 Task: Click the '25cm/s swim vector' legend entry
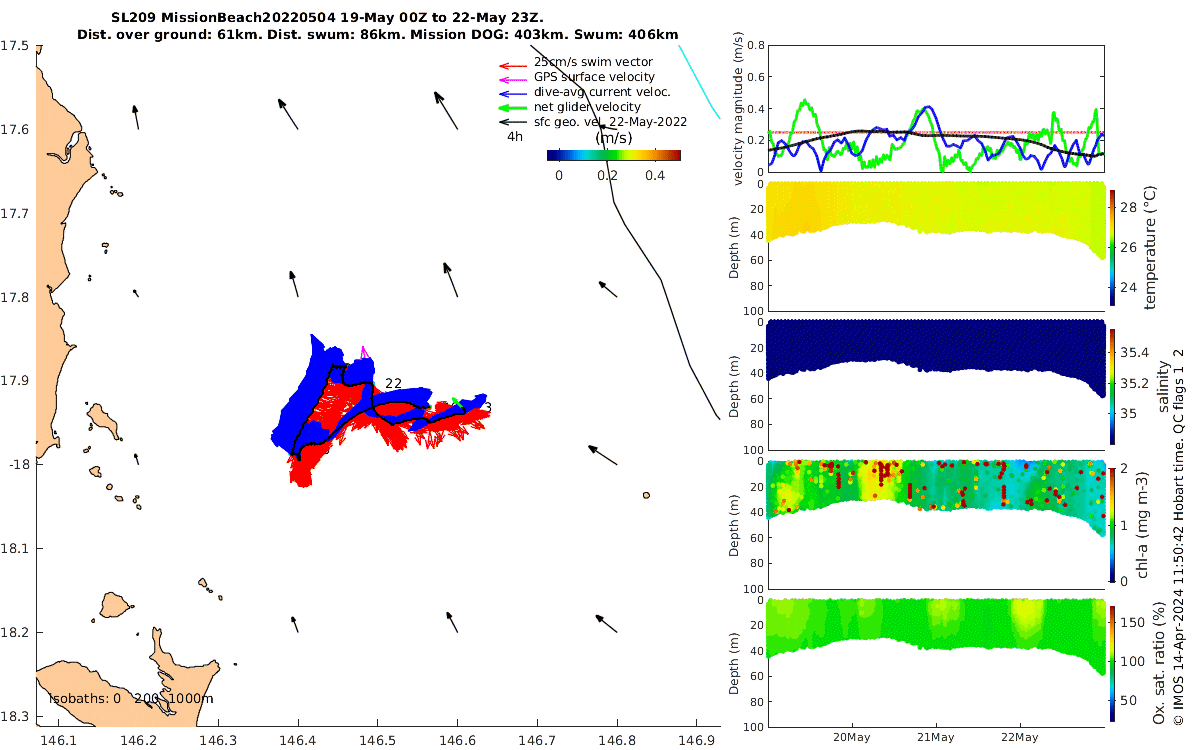coord(593,62)
